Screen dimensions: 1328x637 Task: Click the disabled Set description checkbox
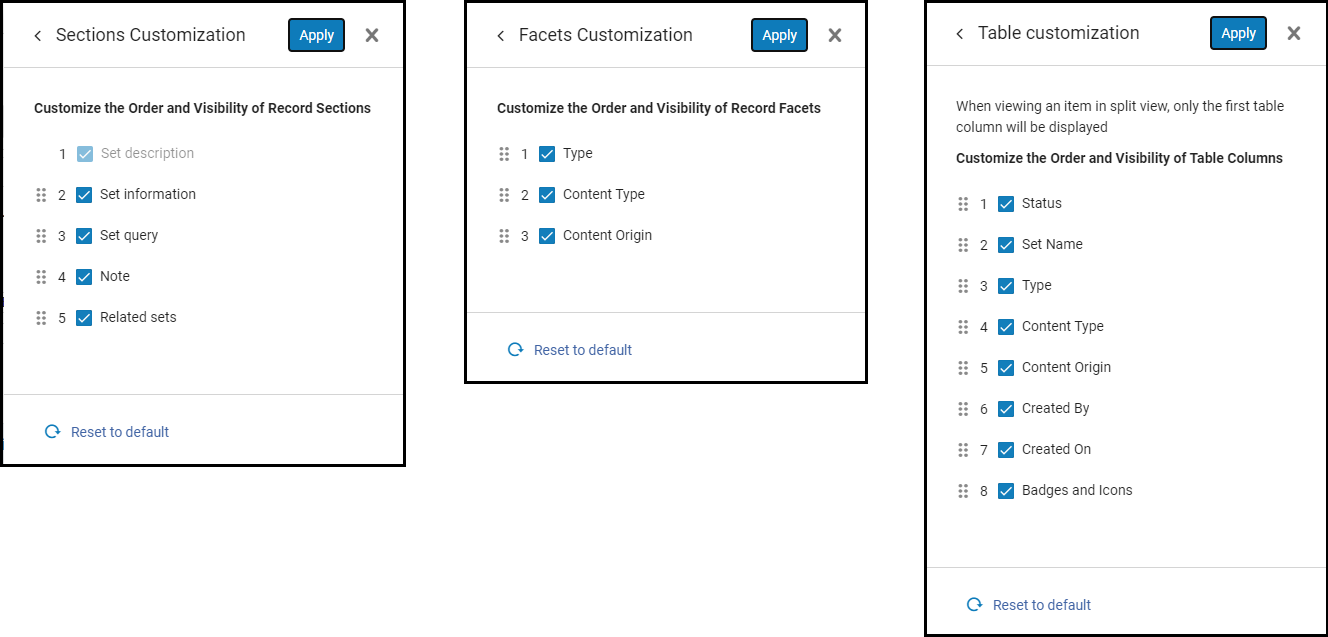coord(85,154)
